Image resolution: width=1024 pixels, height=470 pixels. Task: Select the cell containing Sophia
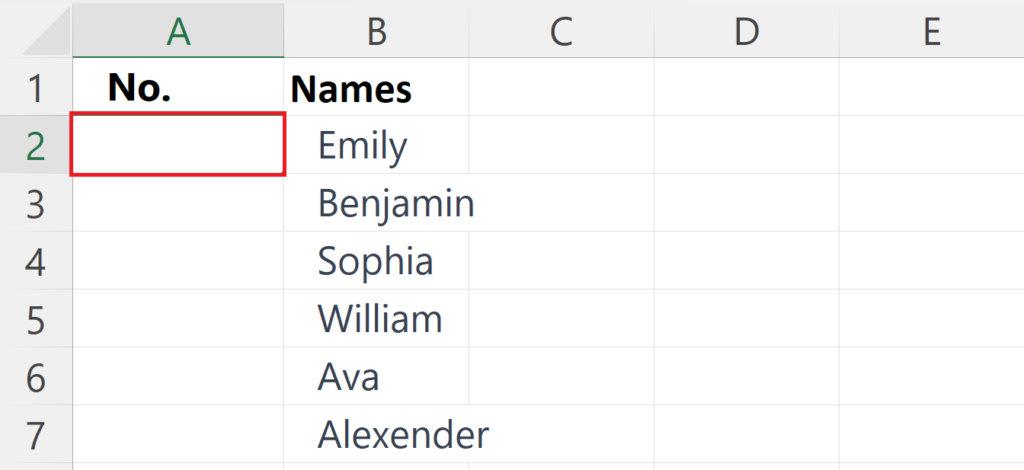pos(376,260)
